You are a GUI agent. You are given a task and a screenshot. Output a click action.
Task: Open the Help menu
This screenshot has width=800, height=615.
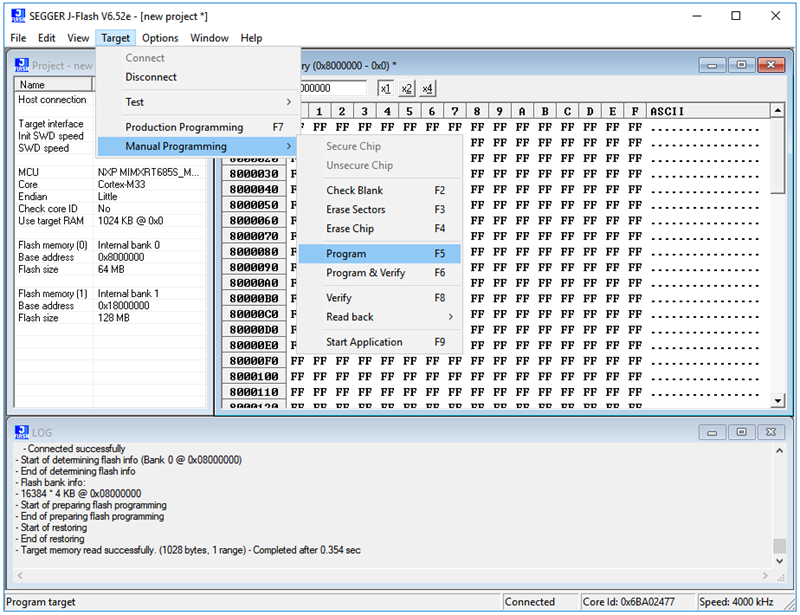tap(252, 38)
